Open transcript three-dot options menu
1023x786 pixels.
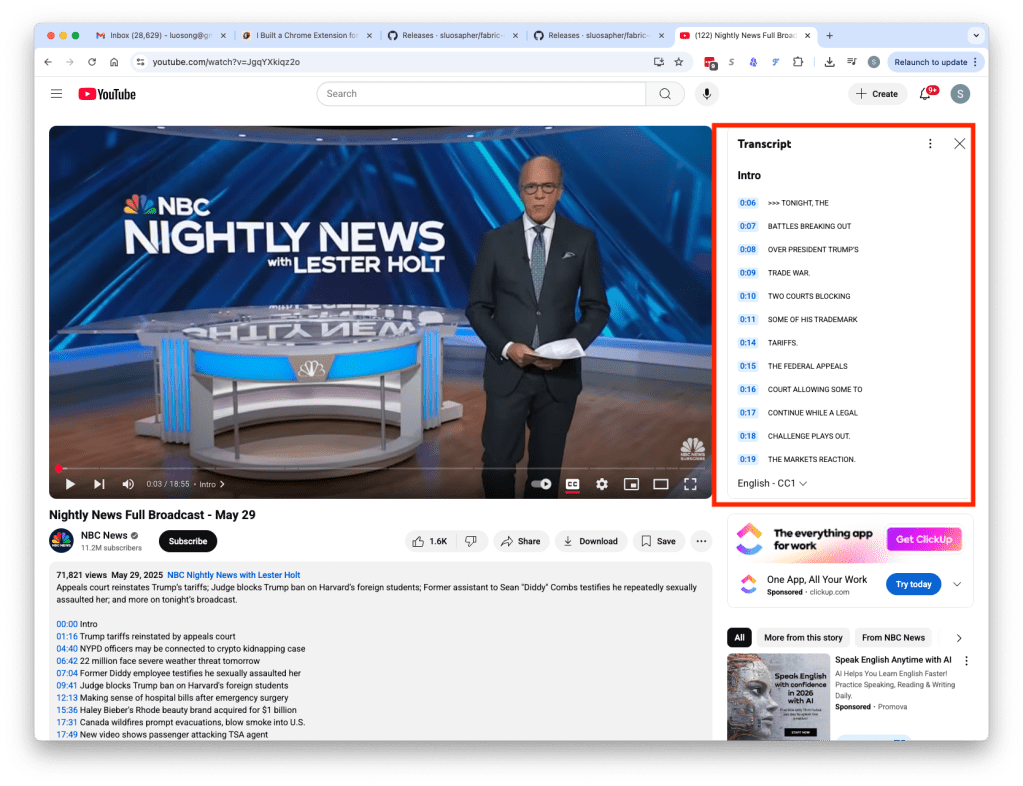pyautogui.click(x=930, y=144)
